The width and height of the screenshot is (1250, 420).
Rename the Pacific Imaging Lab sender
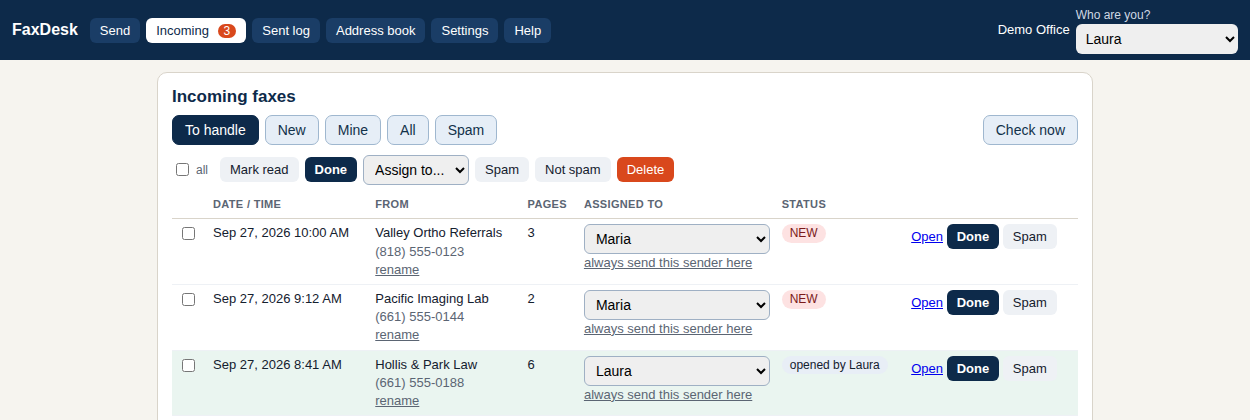(397, 335)
